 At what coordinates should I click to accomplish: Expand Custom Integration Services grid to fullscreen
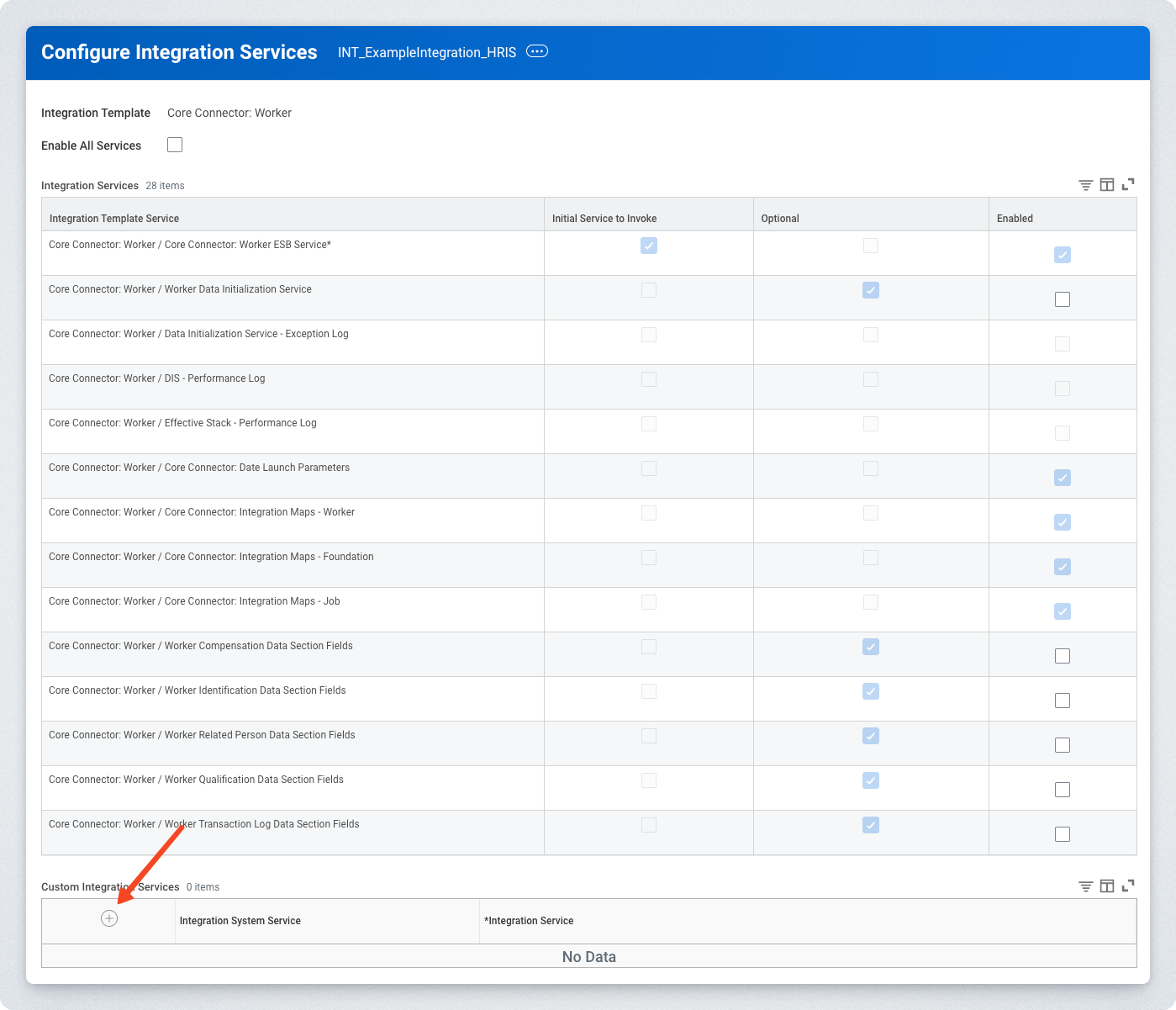click(x=1128, y=886)
